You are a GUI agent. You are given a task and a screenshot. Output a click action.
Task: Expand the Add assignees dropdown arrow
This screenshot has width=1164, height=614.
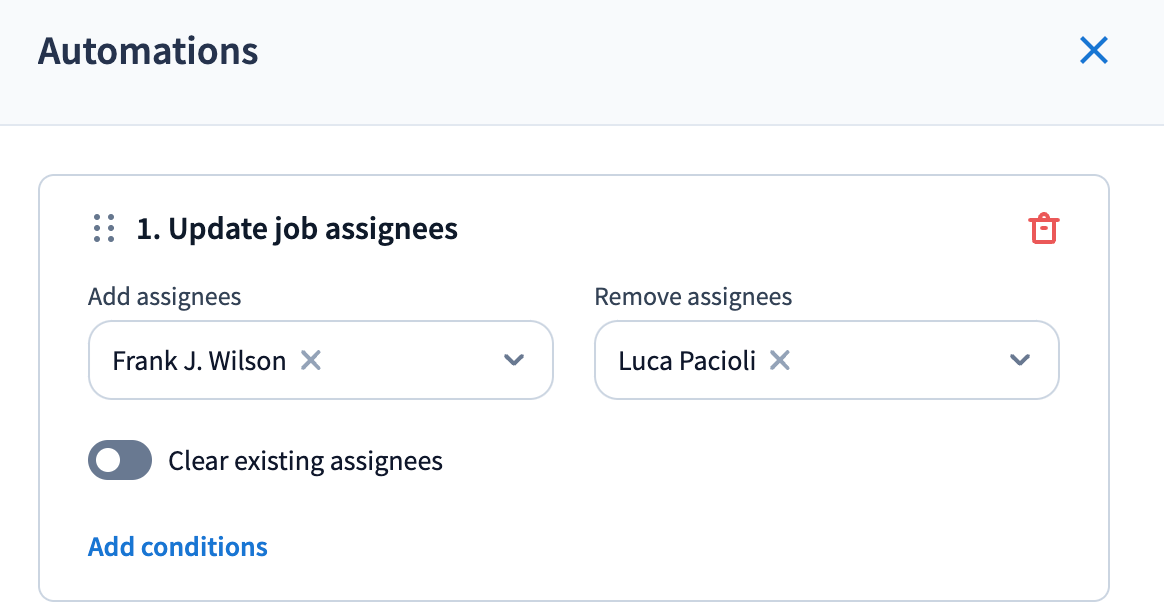tap(514, 360)
